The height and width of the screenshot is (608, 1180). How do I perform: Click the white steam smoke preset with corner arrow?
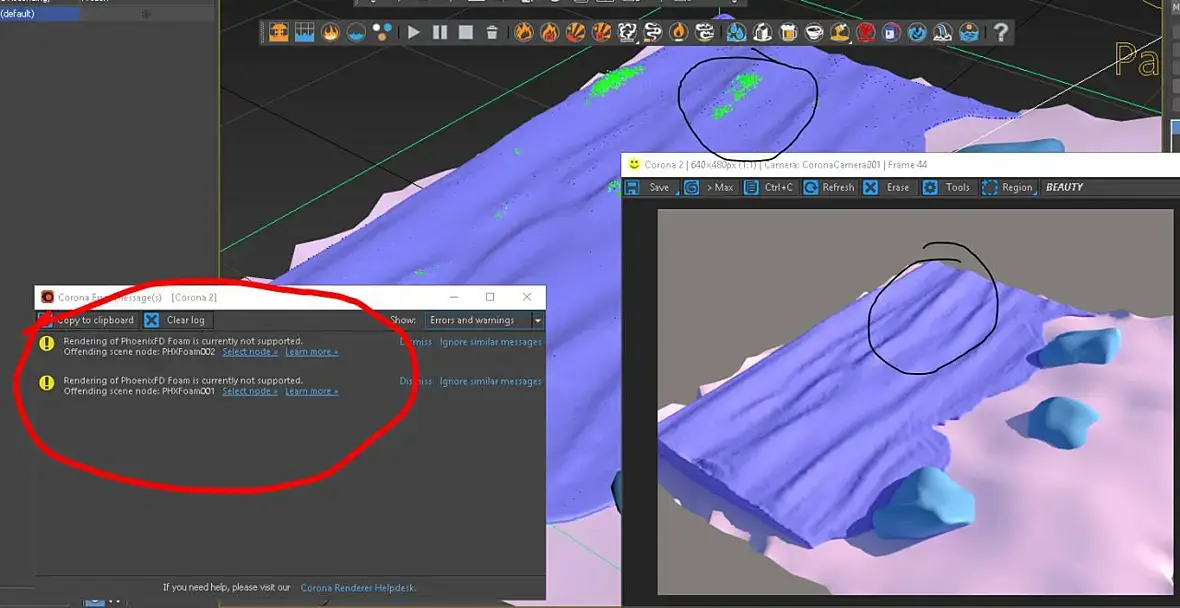coord(627,32)
